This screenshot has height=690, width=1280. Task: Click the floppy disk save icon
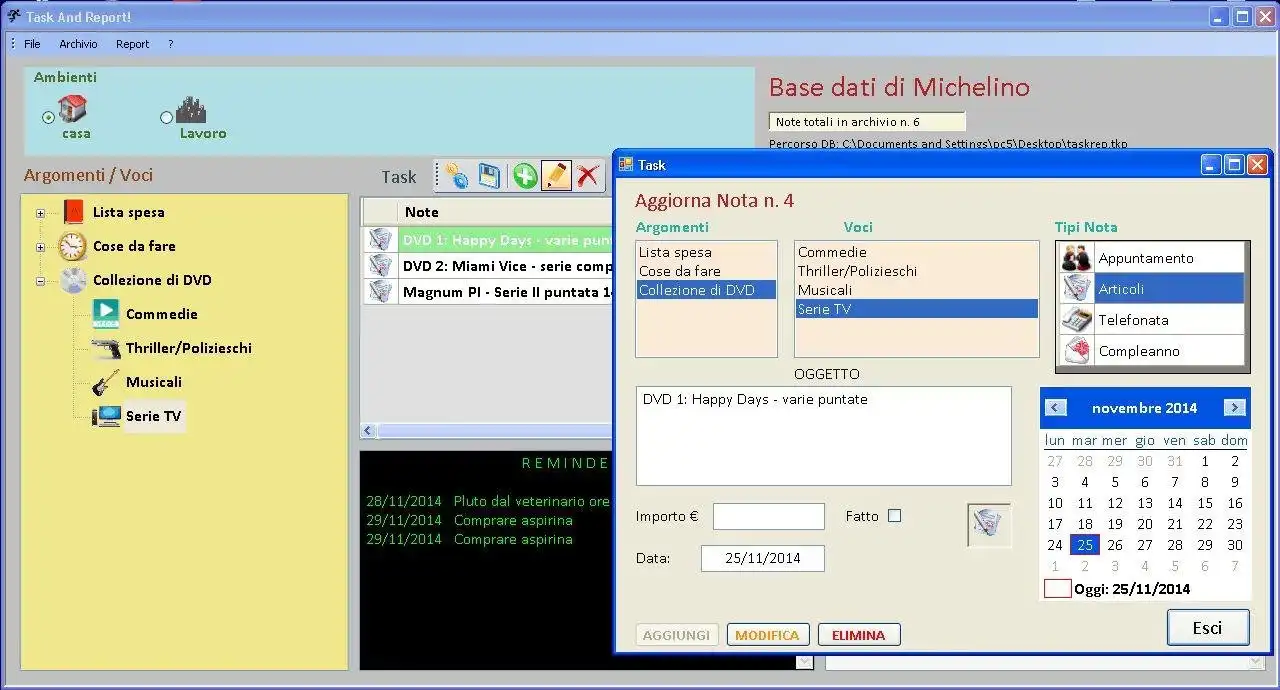(x=489, y=176)
